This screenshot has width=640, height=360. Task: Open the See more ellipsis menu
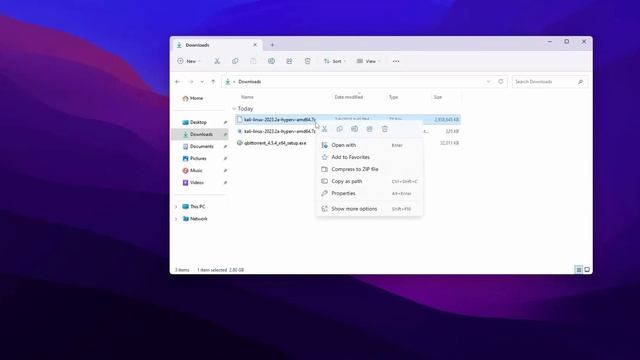(396, 61)
